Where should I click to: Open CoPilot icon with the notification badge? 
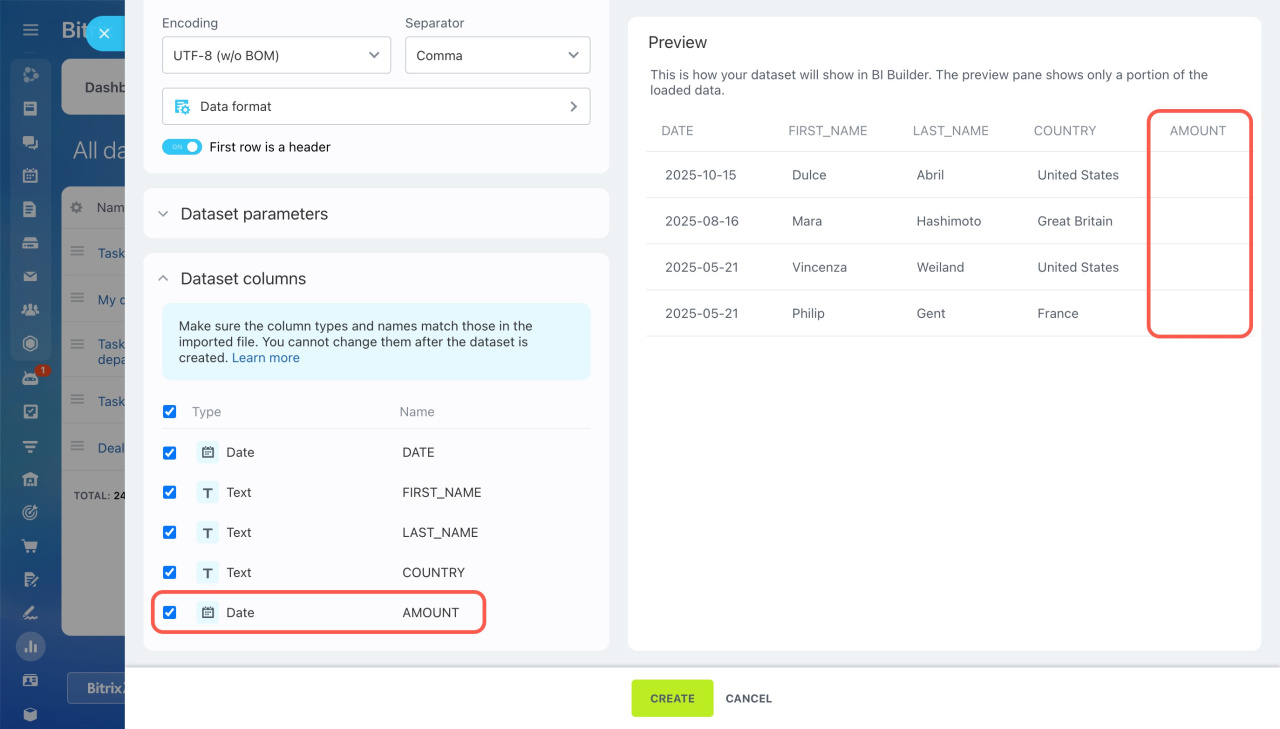pos(30,377)
